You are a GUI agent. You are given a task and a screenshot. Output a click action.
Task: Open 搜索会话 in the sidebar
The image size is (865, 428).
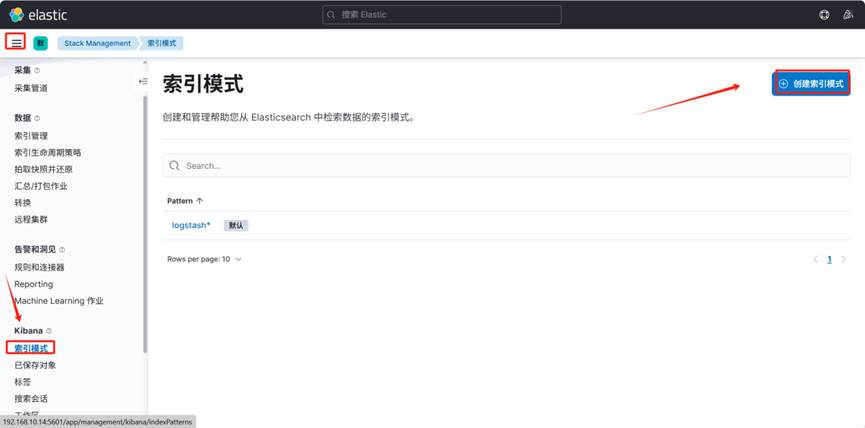click(x=31, y=398)
